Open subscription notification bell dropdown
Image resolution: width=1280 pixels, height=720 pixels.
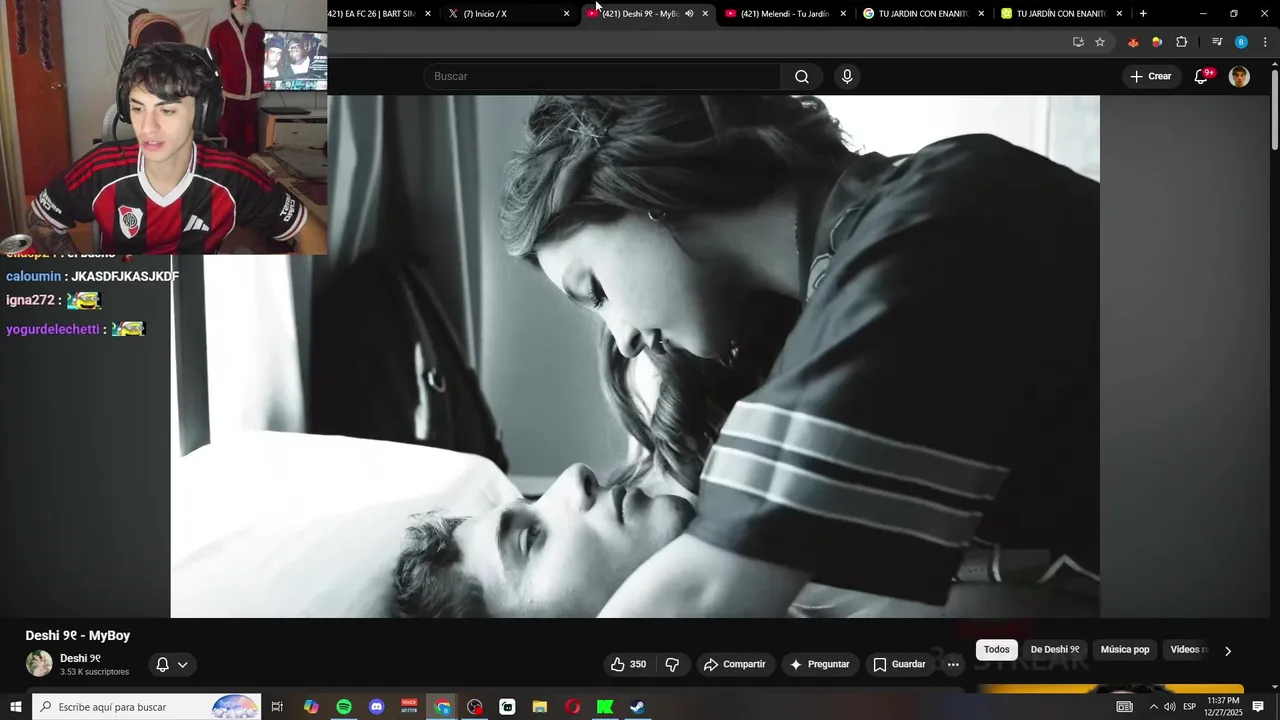click(172, 664)
